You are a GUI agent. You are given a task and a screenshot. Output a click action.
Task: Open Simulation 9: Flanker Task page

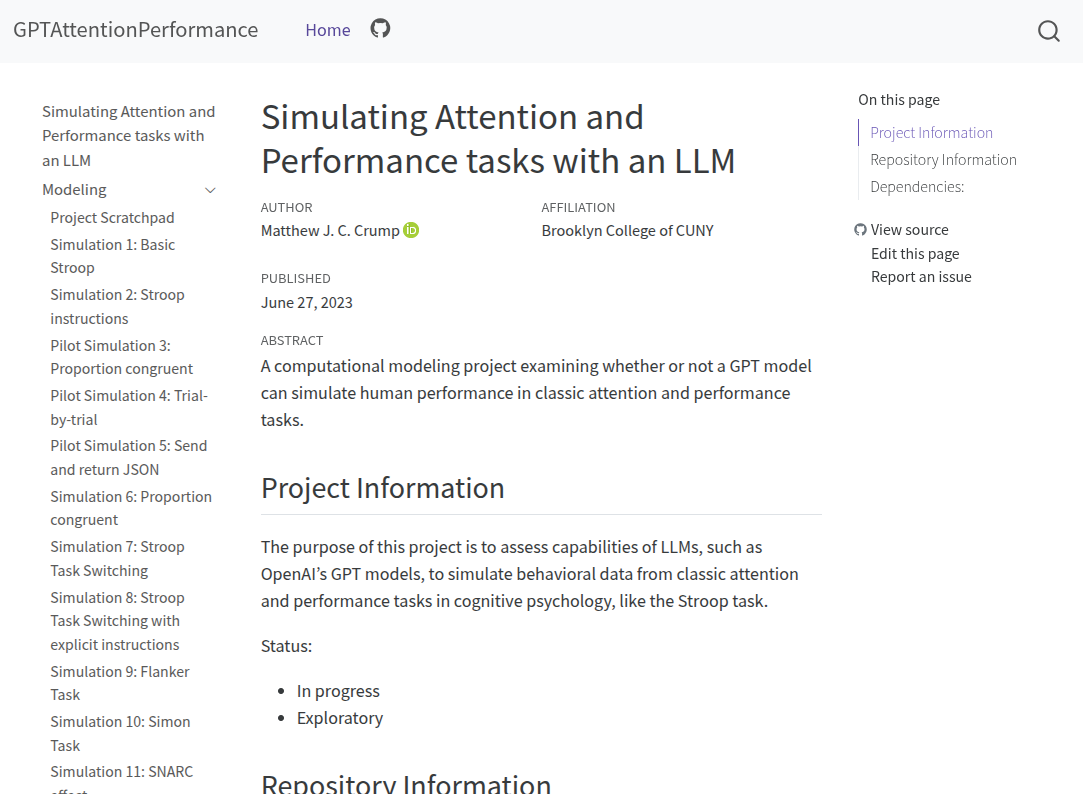119,683
